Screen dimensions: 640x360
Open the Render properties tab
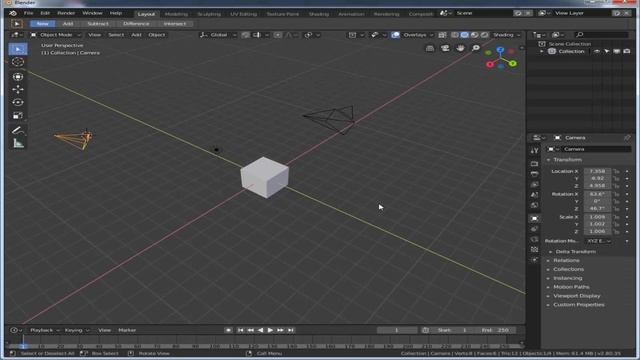[x=534, y=164]
